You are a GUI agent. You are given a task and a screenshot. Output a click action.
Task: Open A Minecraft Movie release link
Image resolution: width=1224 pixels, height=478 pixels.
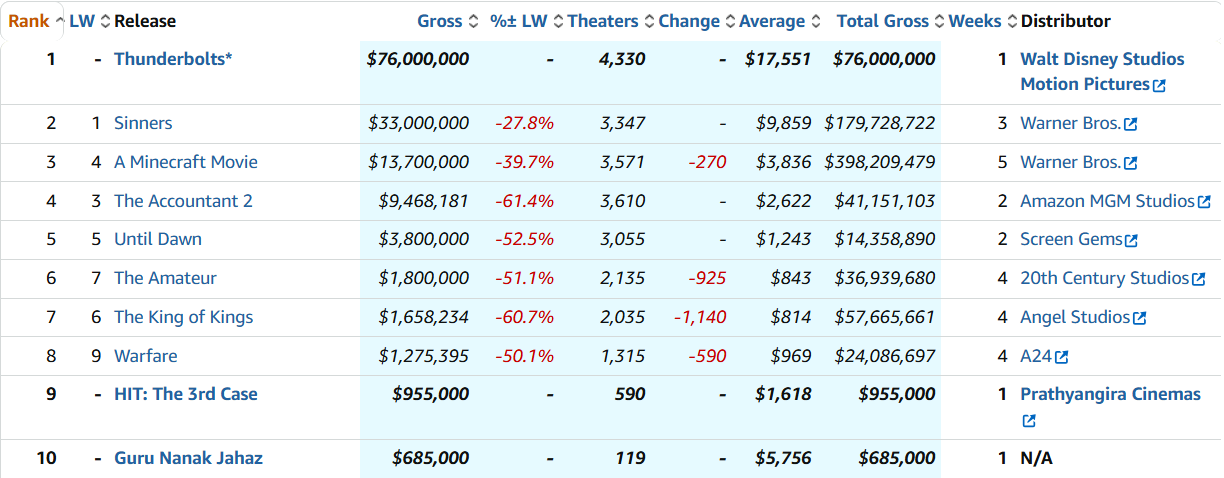tap(185, 162)
